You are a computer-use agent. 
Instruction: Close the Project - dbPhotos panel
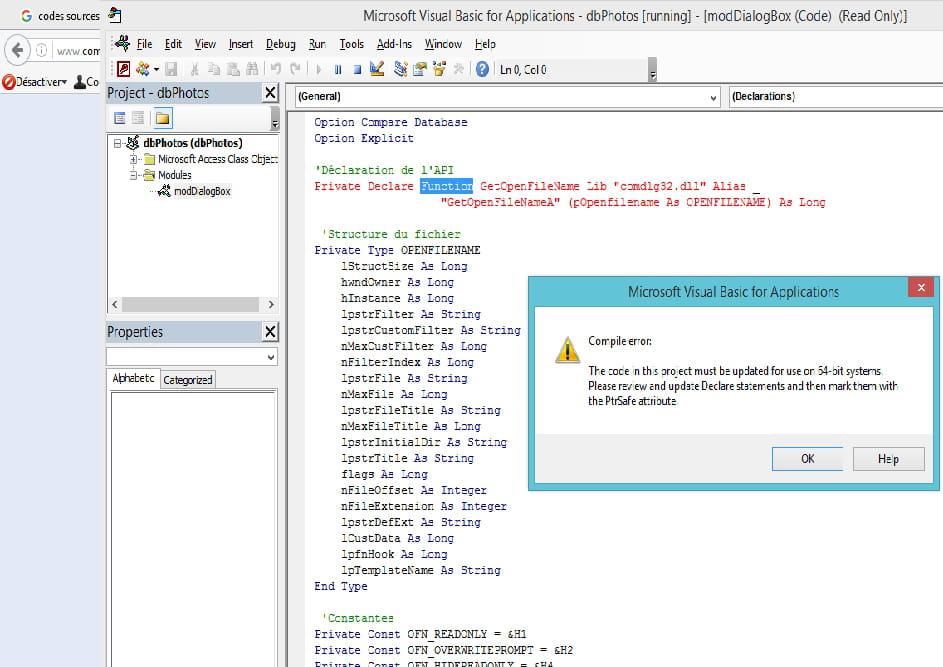click(271, 93)
